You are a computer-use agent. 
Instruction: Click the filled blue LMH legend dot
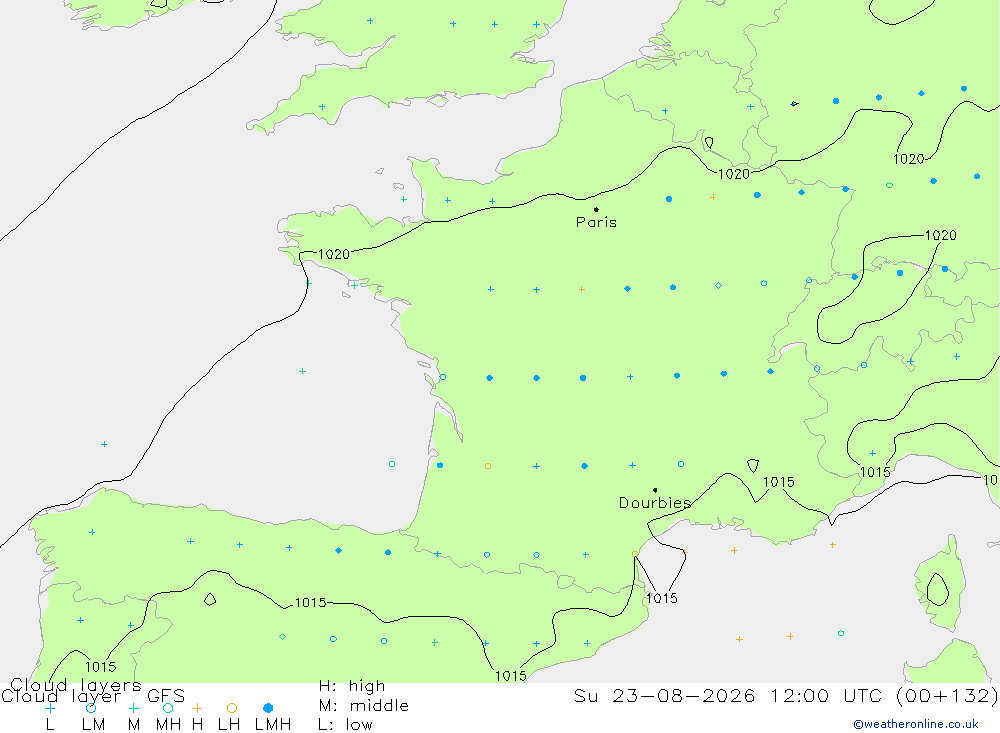pyautogui.click(x=268, y=708)
